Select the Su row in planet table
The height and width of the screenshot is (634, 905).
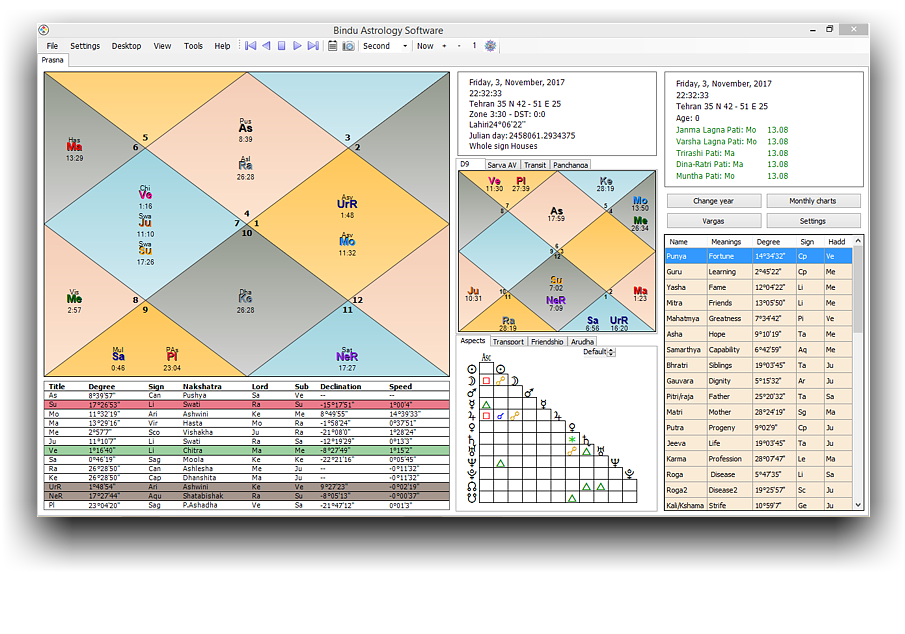coord(247,405)
